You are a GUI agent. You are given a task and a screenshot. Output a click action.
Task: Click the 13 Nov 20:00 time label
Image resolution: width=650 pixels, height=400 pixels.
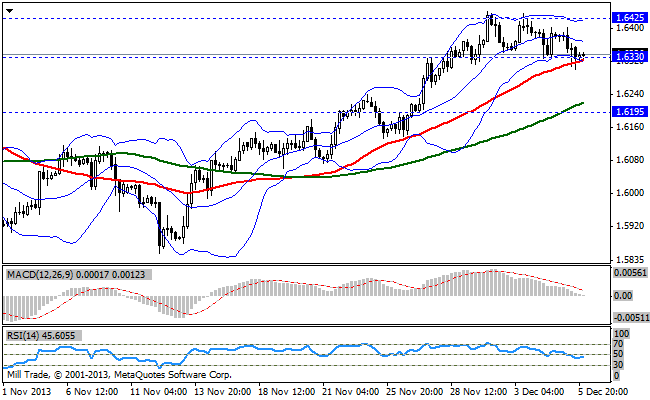(x=223, y=392)
